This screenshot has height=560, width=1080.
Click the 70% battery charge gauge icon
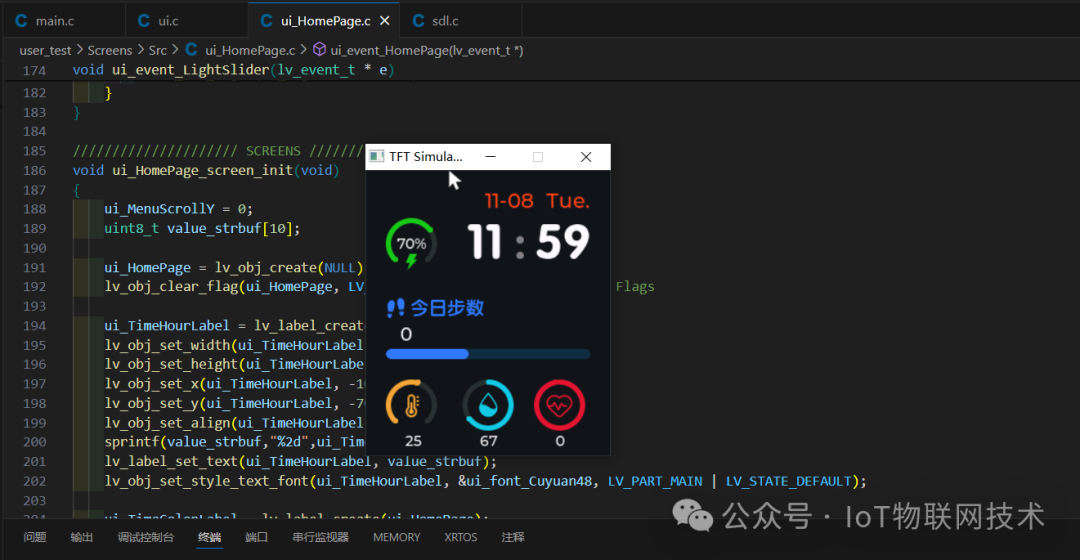pyautogui.click(x=411, y=243)
